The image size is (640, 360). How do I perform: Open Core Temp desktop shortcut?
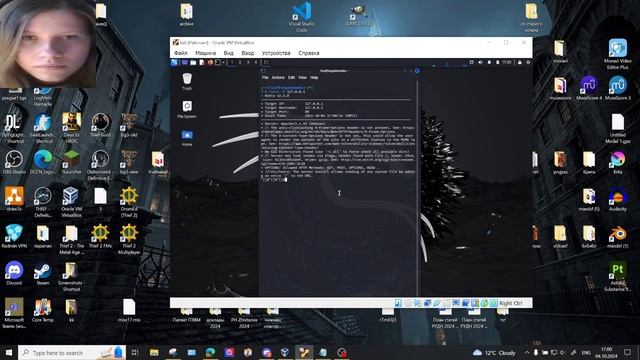click(x=42, y=310)
